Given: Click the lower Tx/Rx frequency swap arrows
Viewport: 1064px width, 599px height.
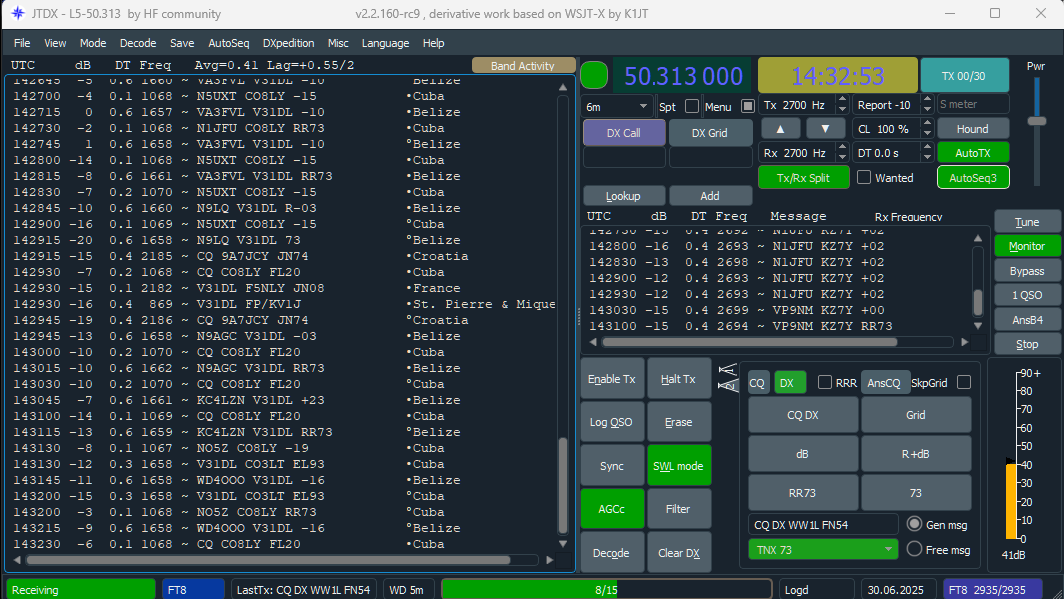Looking at the screenshot, I should coord(728,385).
